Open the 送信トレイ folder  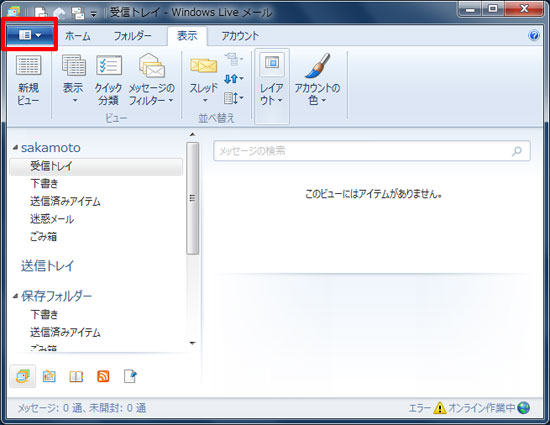(x=47, y=265)
